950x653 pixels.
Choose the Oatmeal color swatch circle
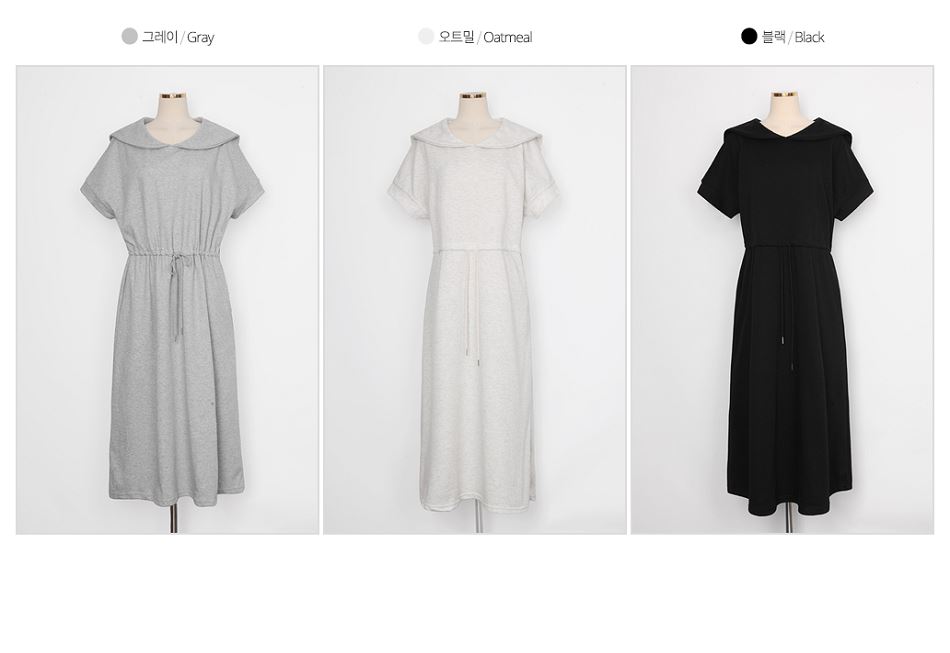point(427,36)
